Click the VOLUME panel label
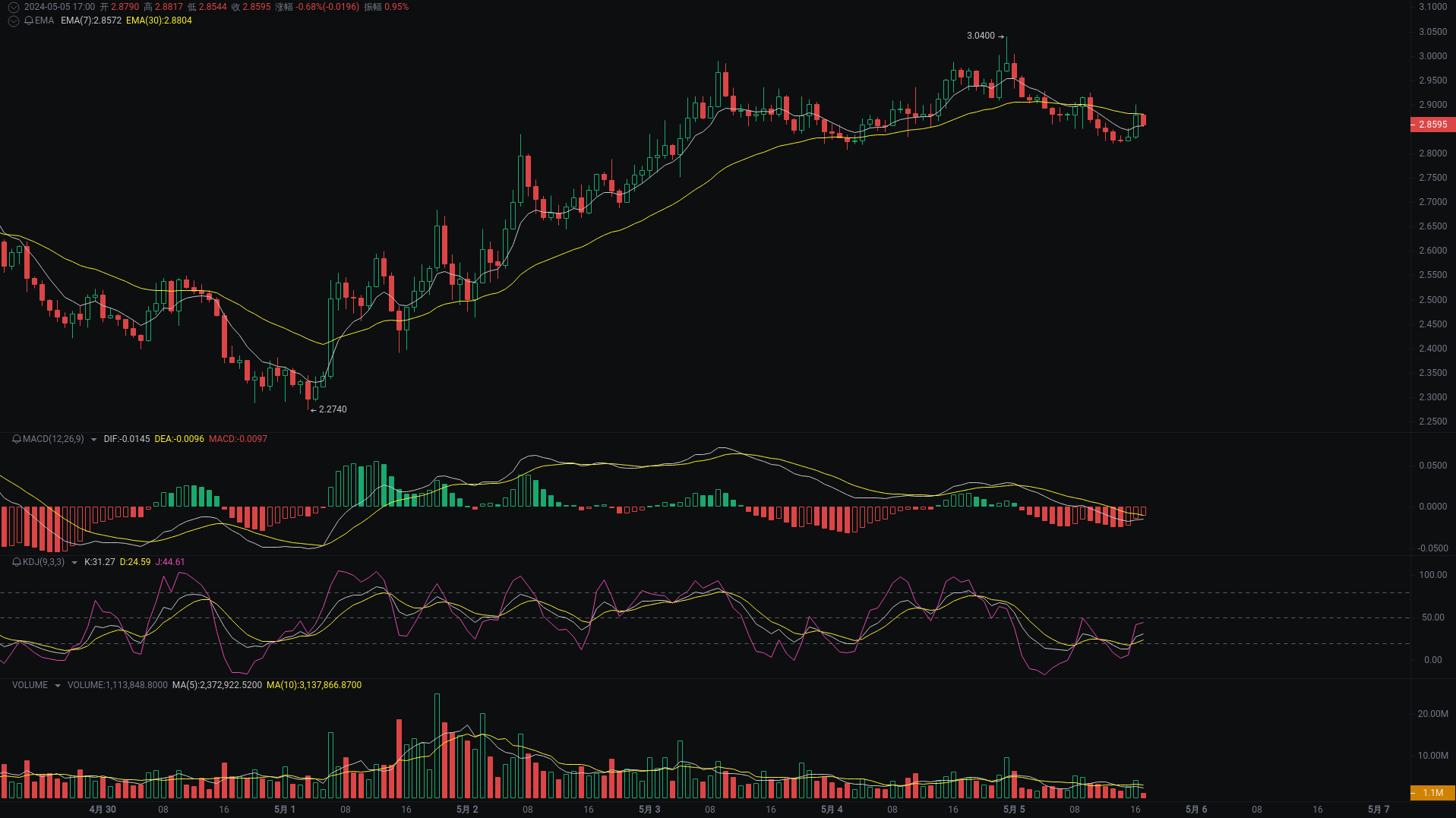The image size is (1456, 818). (30, 684)
